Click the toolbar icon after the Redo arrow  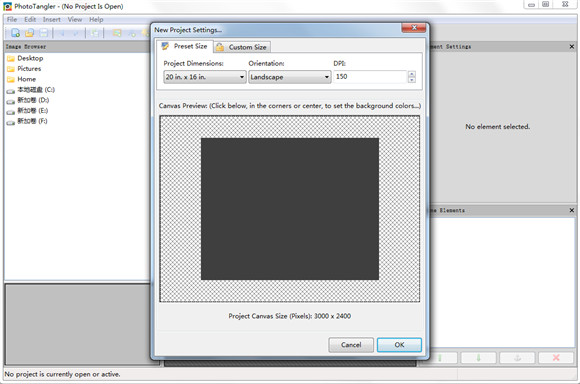point(95,33)
